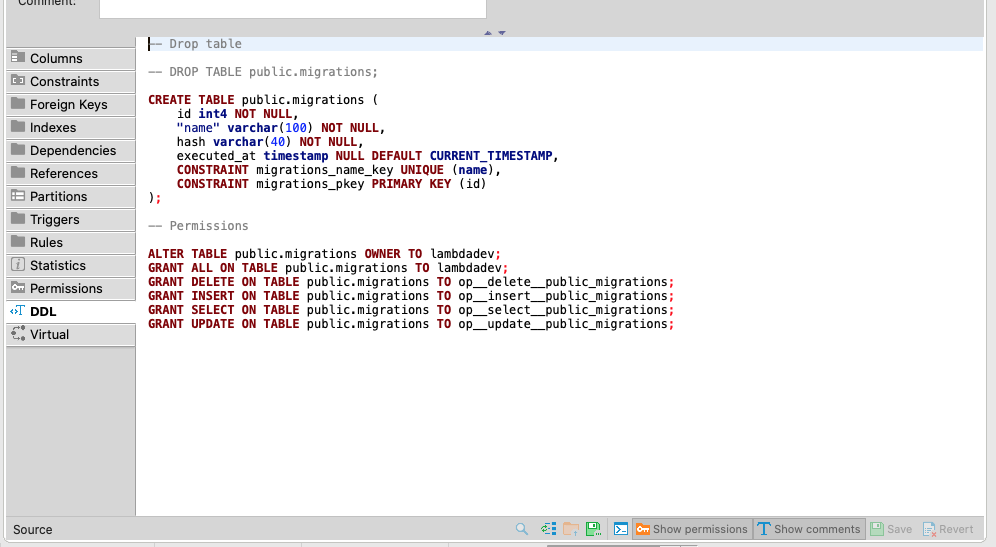Click the Comment input field

pos(293,8)
